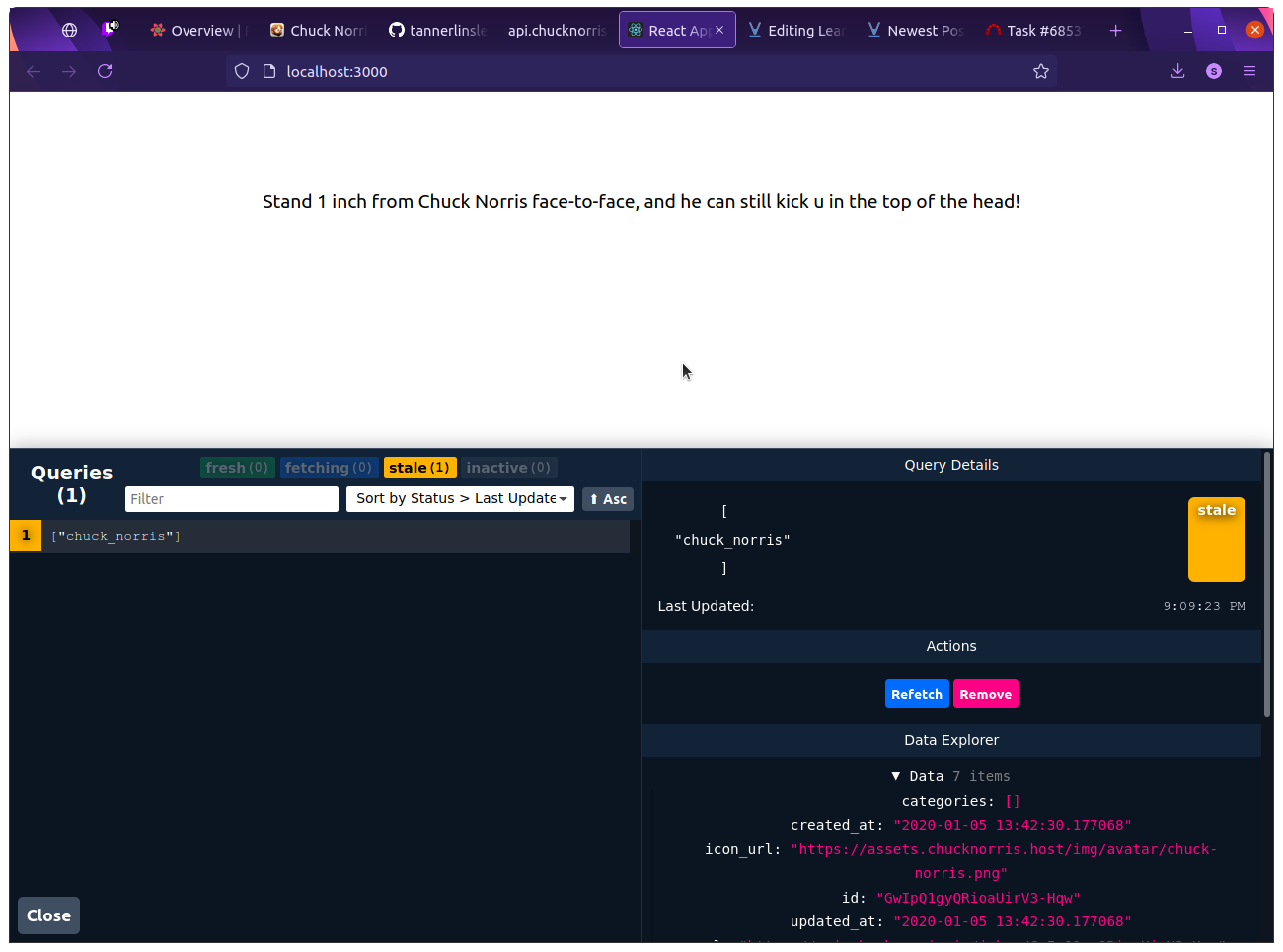Switch to the api.chucknorris tab
The height and width of the screenshot is (952, 1283).
(556, 30)
